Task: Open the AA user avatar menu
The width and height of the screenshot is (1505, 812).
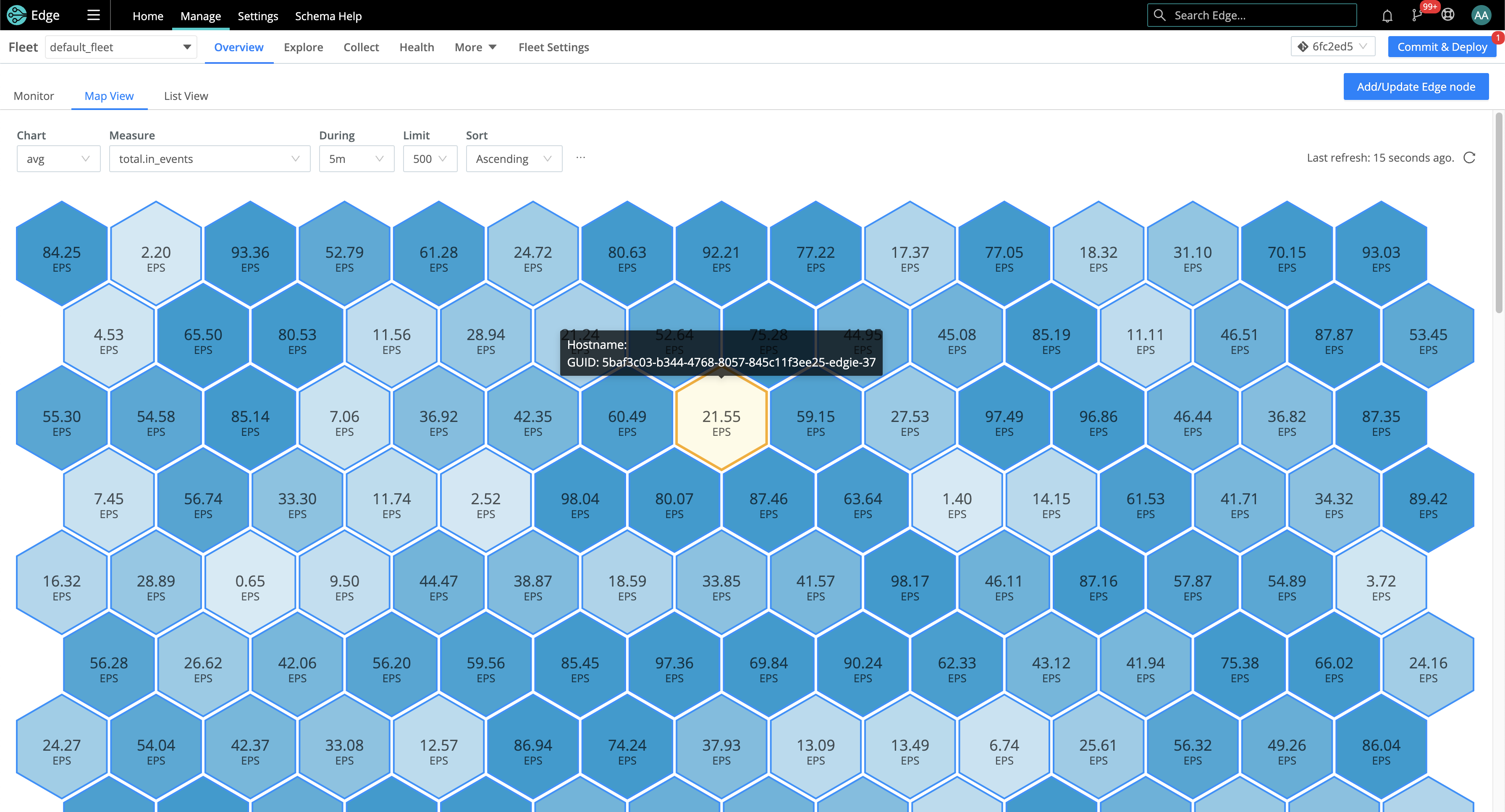Action: 1481,16
